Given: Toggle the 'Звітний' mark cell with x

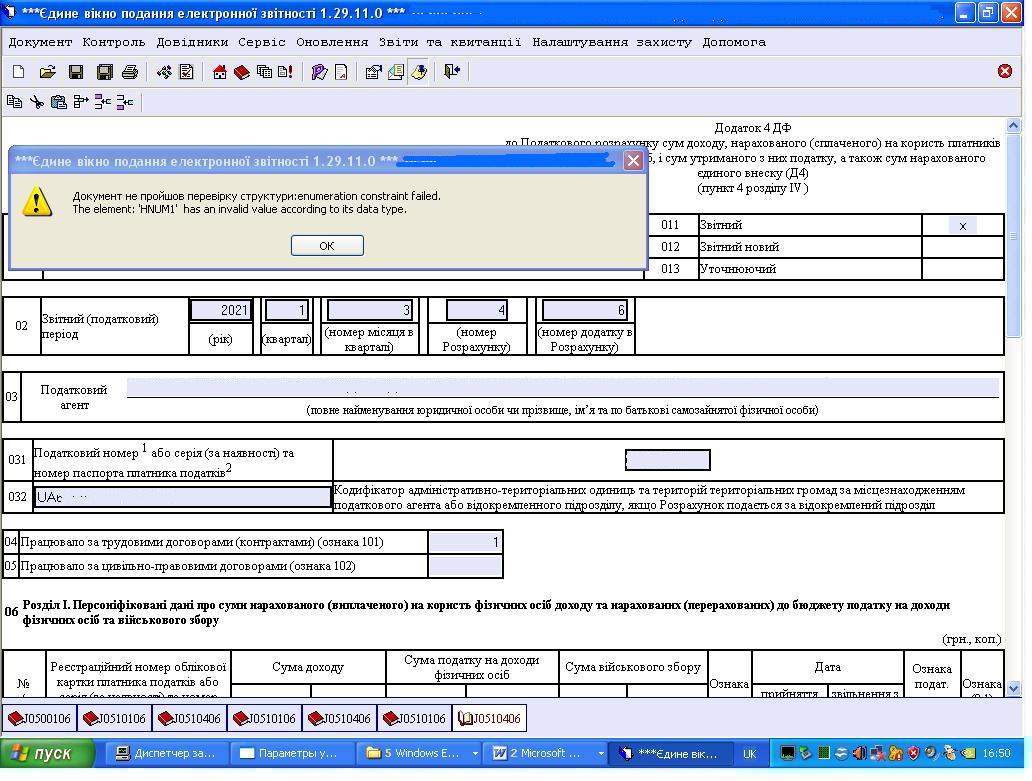Looking at the screenshot, I should (x=962, y=226).
